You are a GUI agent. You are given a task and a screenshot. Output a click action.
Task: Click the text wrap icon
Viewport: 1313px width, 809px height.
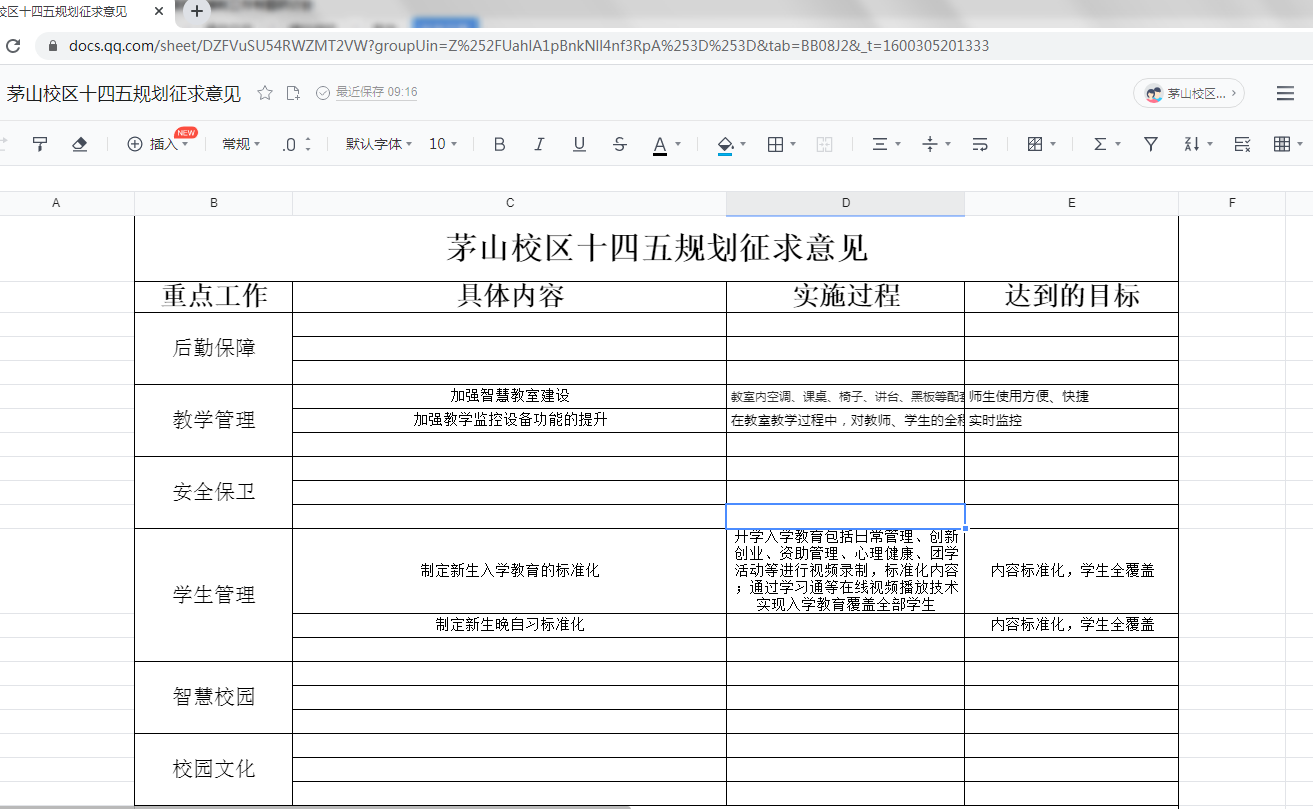tap(980, 144)
